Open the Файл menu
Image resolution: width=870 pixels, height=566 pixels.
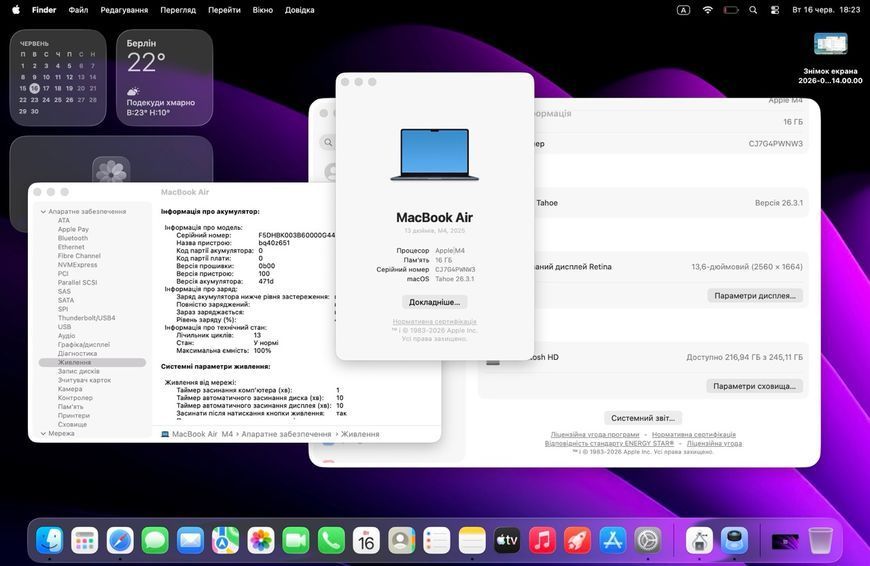[78, 10]
